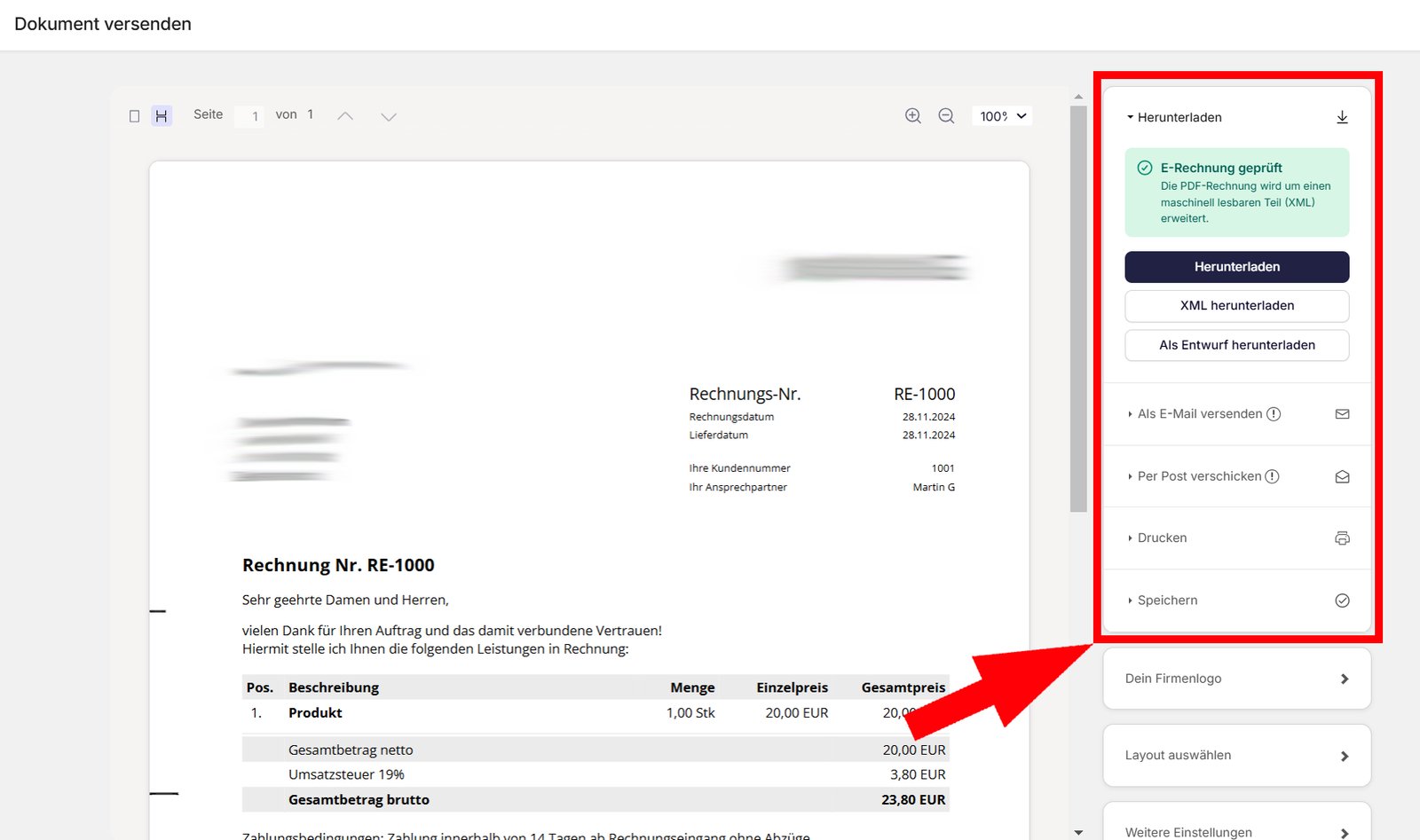Collapse the Herunterladen section
Image resolution: width=1420 pixels, height=840 pixels.
coord(1173,116)
